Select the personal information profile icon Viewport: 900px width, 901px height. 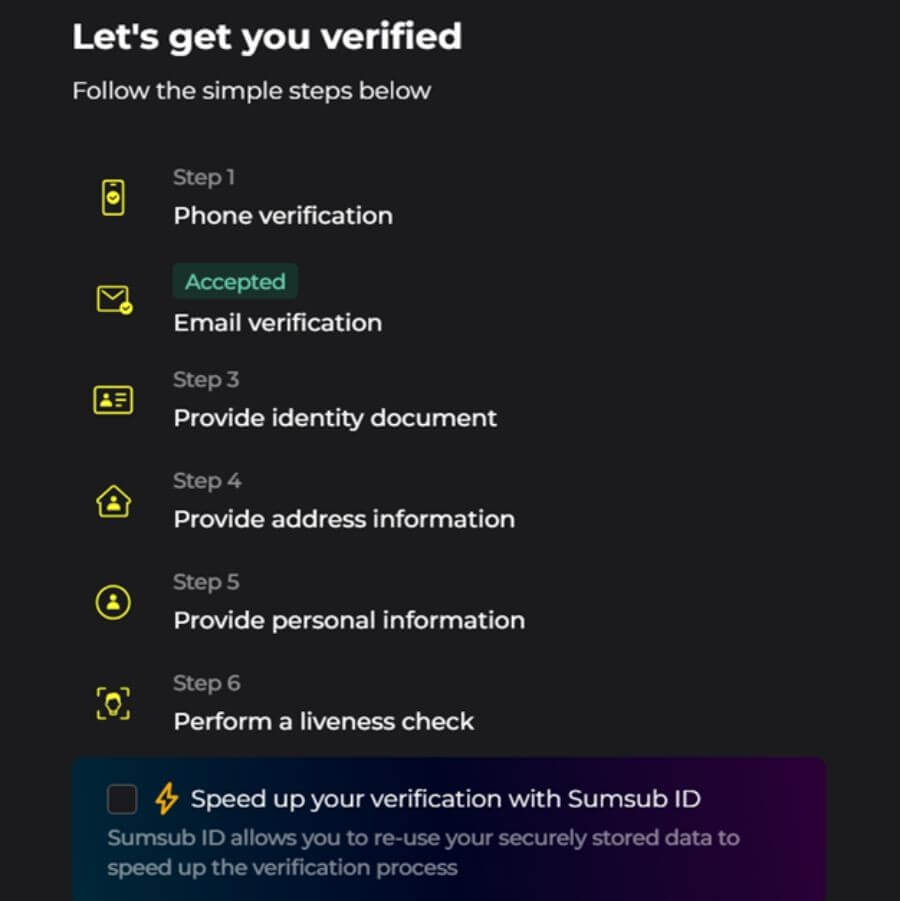coord(113,601)
